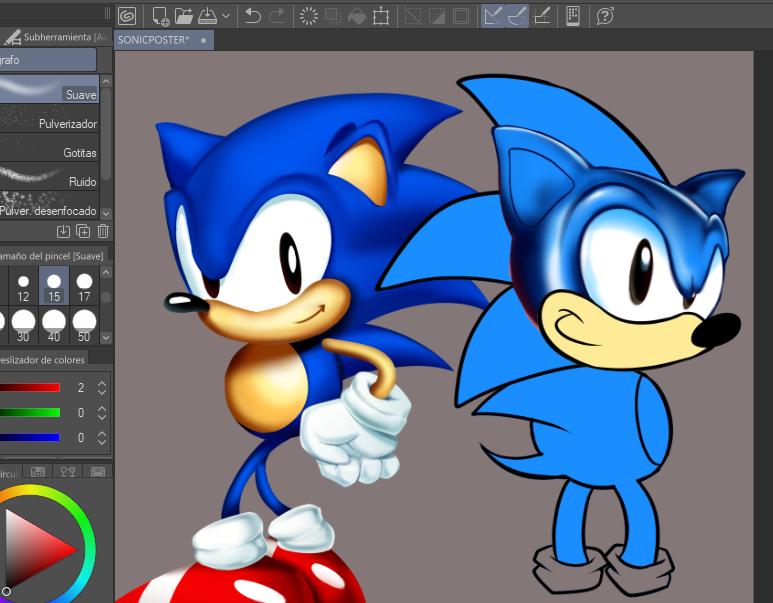This screenshot has width=773, height=603.
Task: Click the deselect icon
Action: (x=413, y=16)
